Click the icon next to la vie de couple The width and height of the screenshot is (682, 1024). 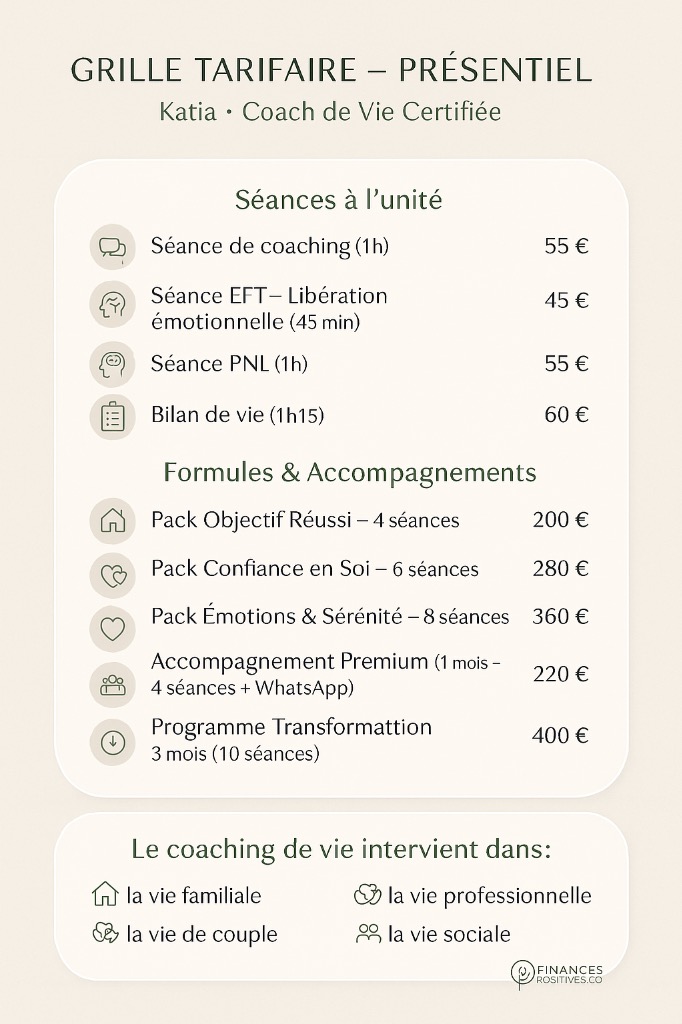click(x=104, y=933)
